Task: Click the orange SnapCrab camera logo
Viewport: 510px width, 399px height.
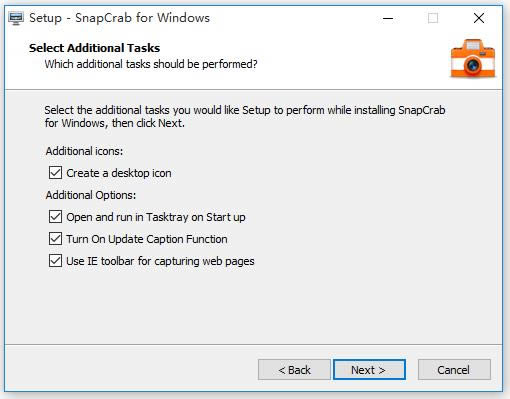Action: click(x=473, y=59)
